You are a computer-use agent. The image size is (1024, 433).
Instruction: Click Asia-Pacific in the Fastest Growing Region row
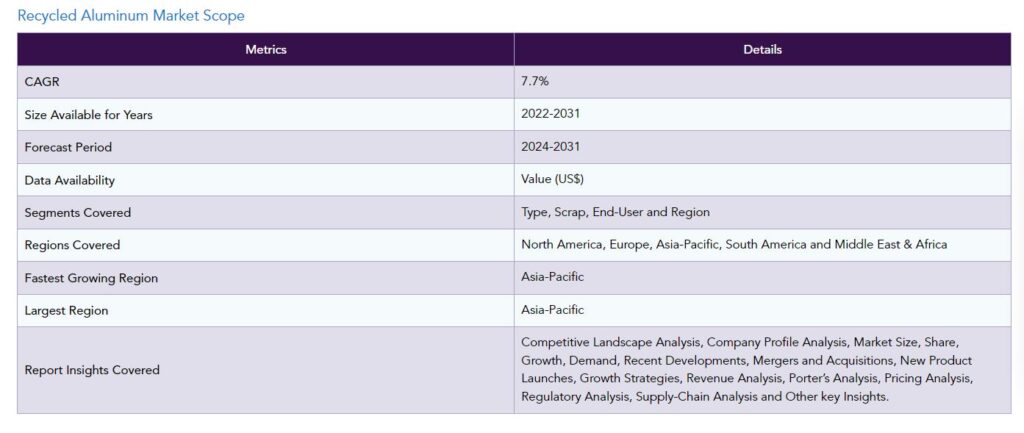(x=552, y=277)
